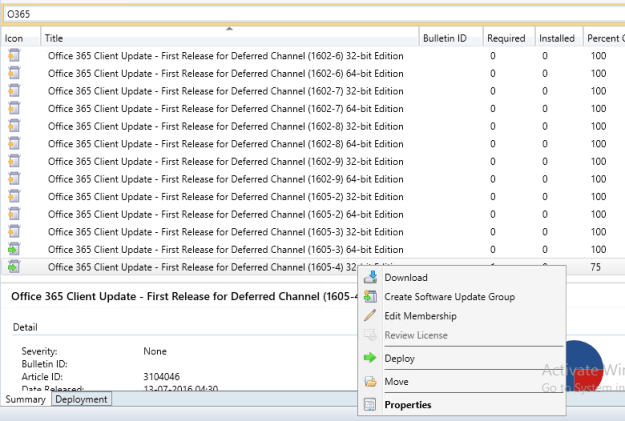Sort by the Title column header
The height and width of the screenshot is (421, 625).
pos(230,38)
